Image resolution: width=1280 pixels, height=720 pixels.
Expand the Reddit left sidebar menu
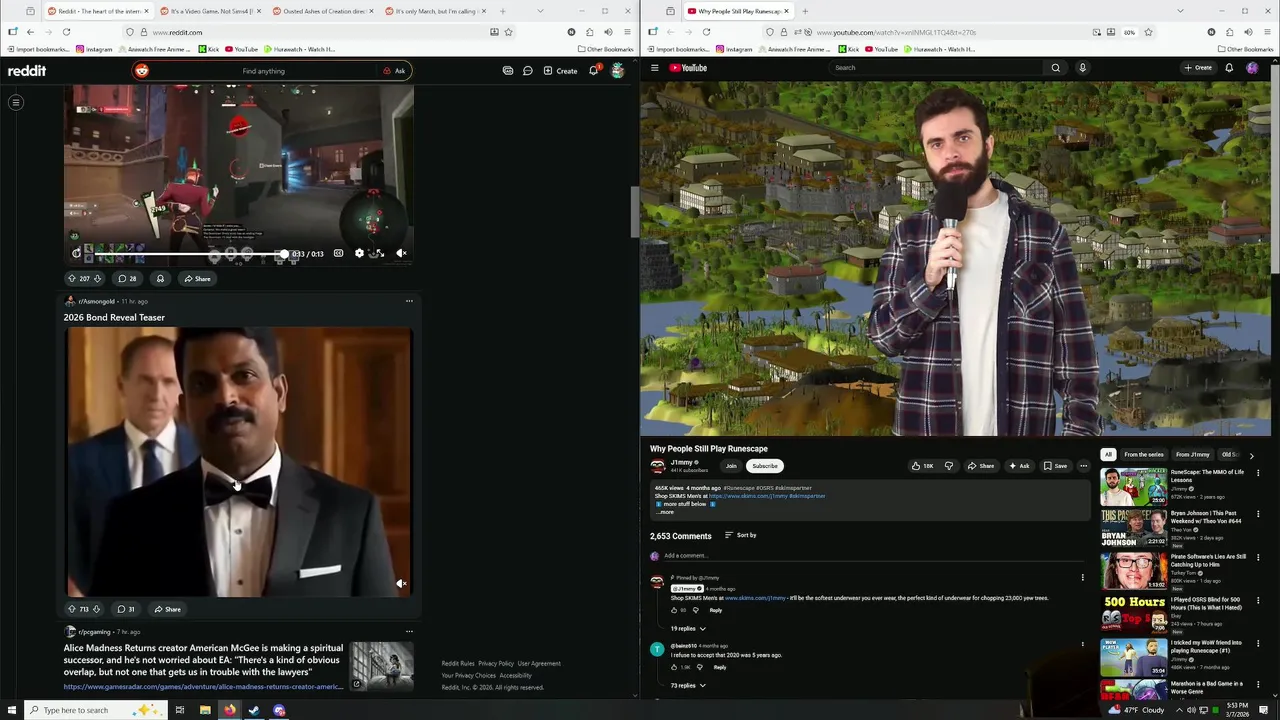pos(16,102)
